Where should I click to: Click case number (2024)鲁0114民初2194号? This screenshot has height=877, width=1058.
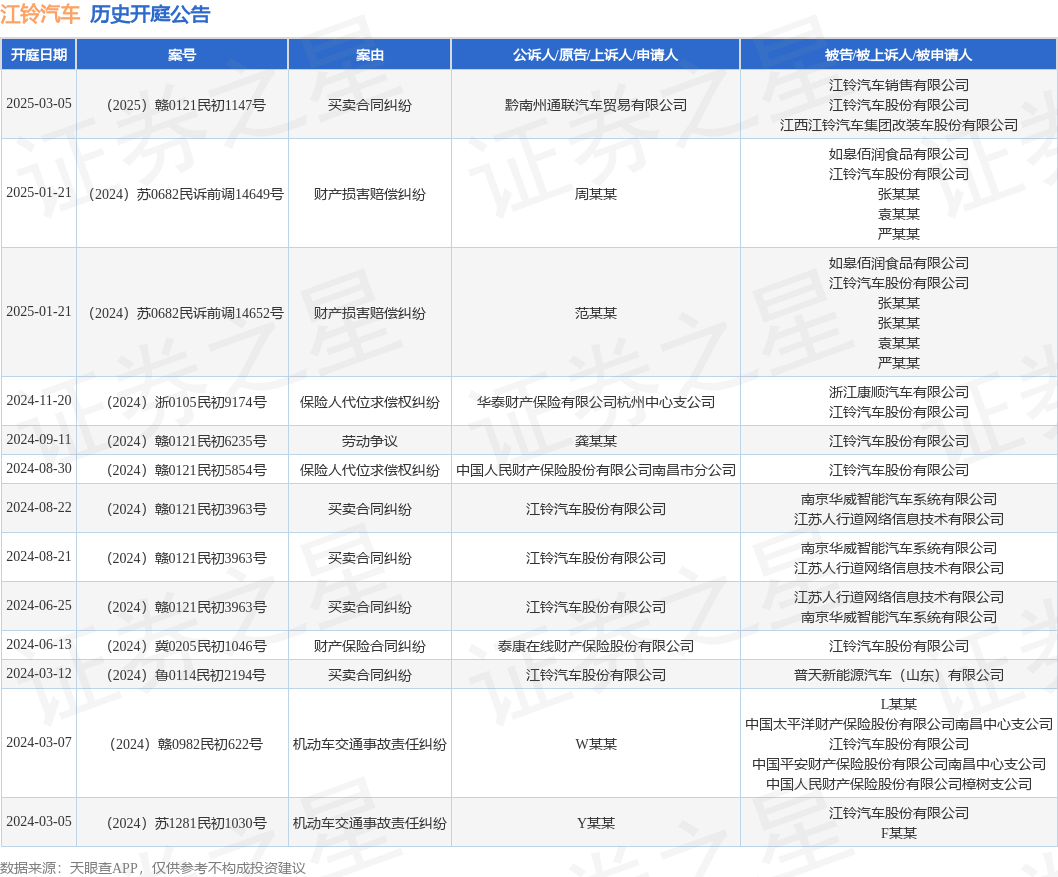182,675
